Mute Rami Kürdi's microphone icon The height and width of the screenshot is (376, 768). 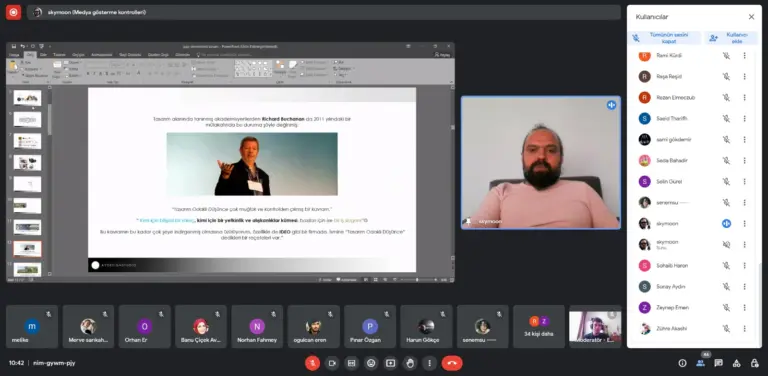[x=726, y=55]
